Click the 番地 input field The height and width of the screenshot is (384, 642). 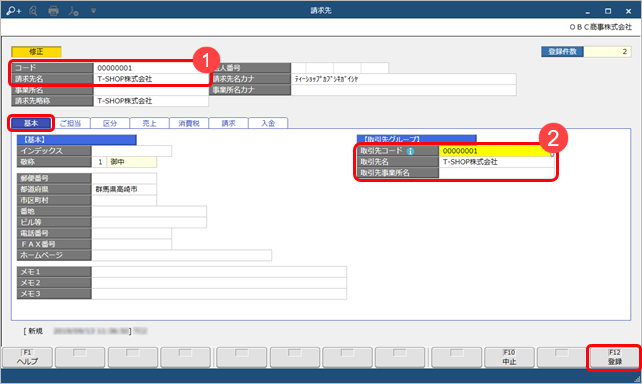(149, 212)
